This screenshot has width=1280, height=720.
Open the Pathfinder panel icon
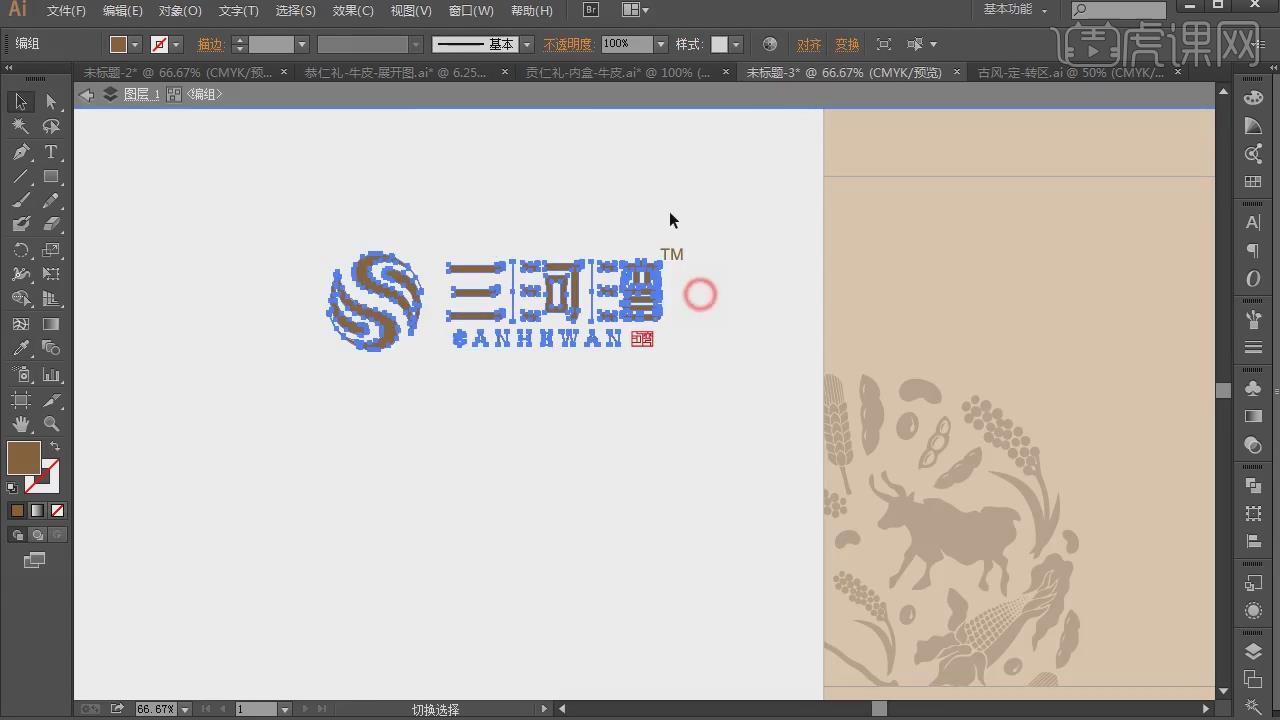[x=1253, y=486]
